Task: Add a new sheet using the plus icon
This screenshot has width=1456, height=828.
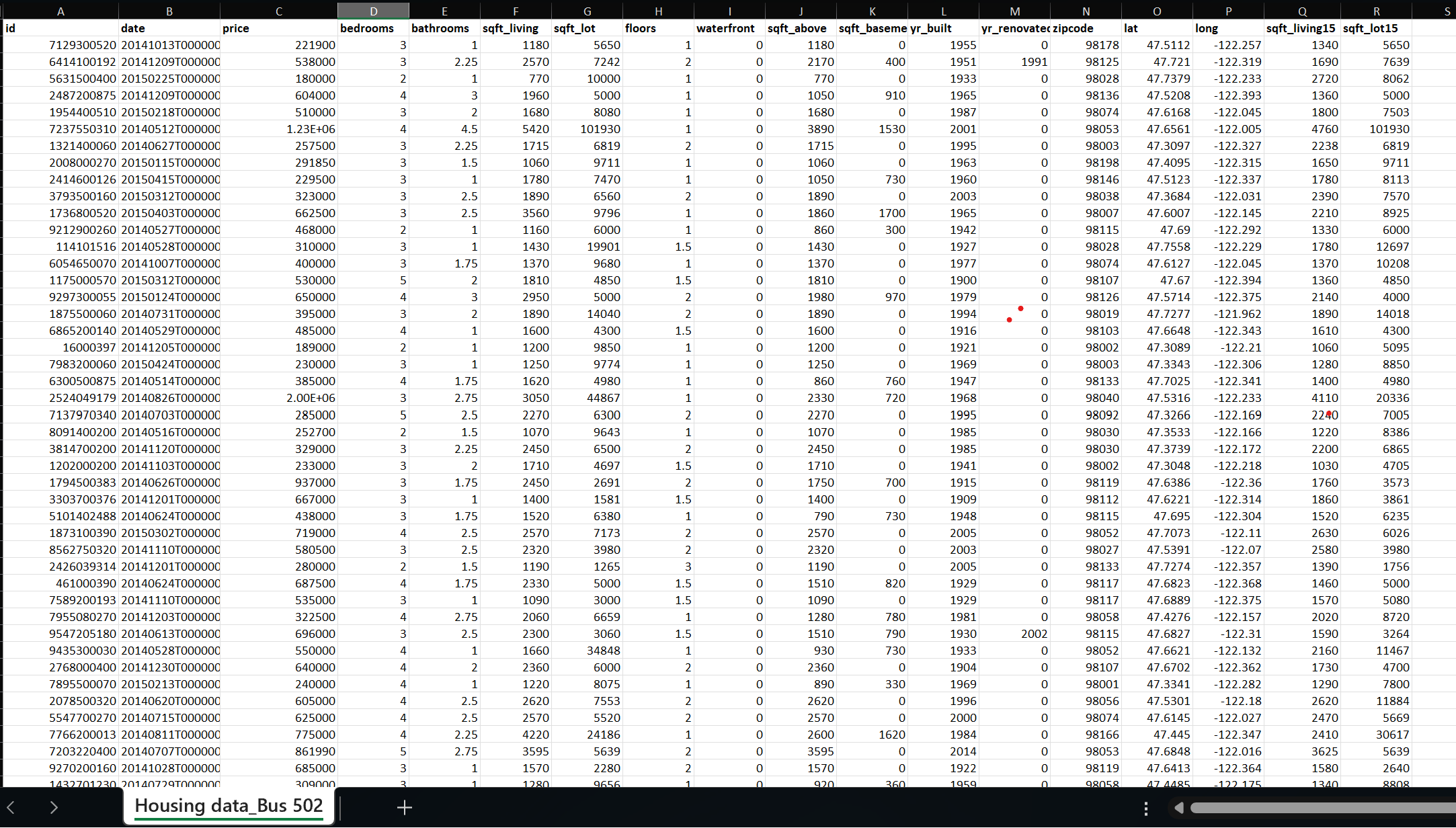Action: tap(404, 808)
